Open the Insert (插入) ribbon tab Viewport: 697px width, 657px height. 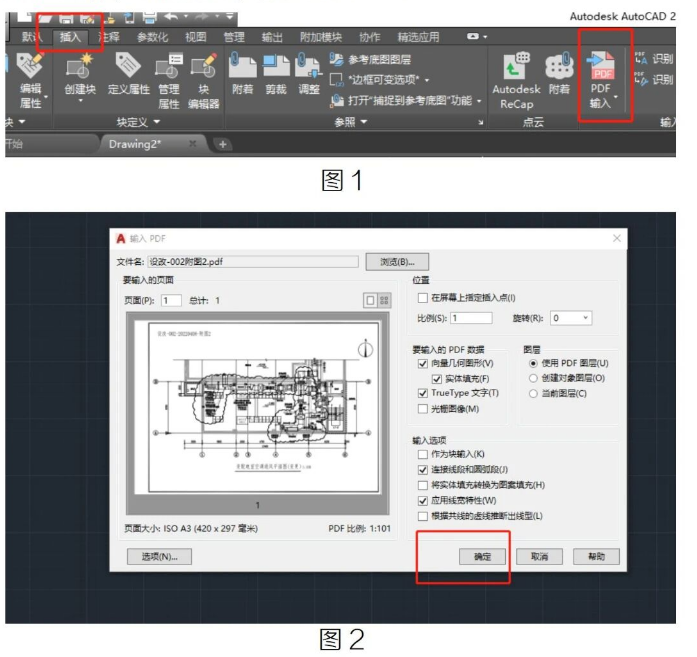tap(70, 37)
